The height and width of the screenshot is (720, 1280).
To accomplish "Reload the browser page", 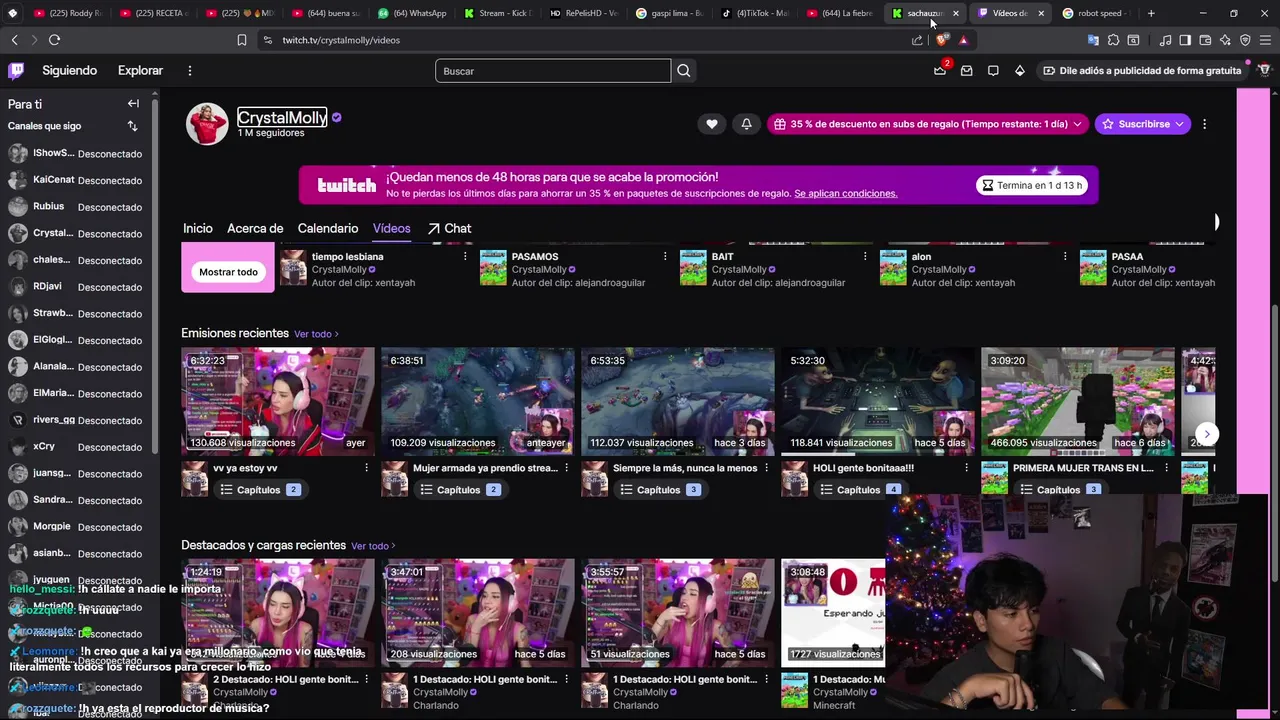I will pos(54,40).
